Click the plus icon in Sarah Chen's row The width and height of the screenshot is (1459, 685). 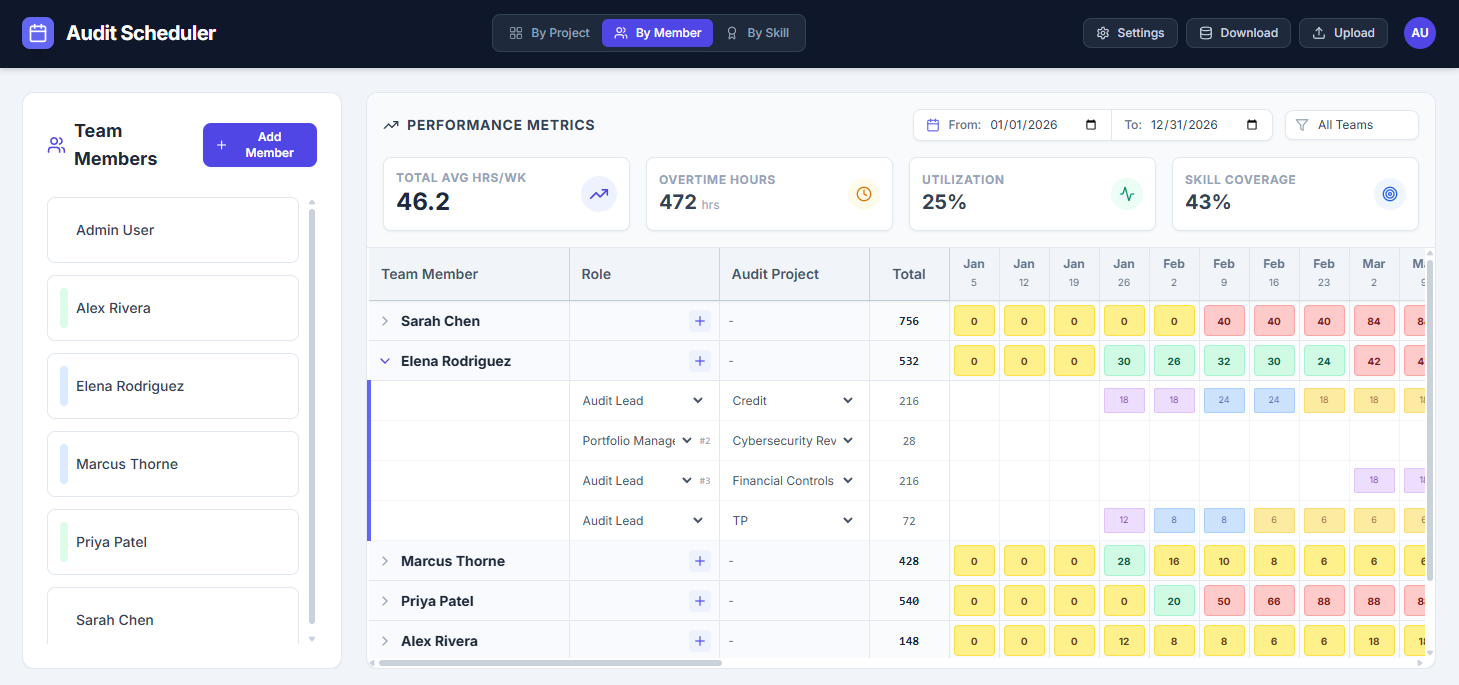click(699, 321)
